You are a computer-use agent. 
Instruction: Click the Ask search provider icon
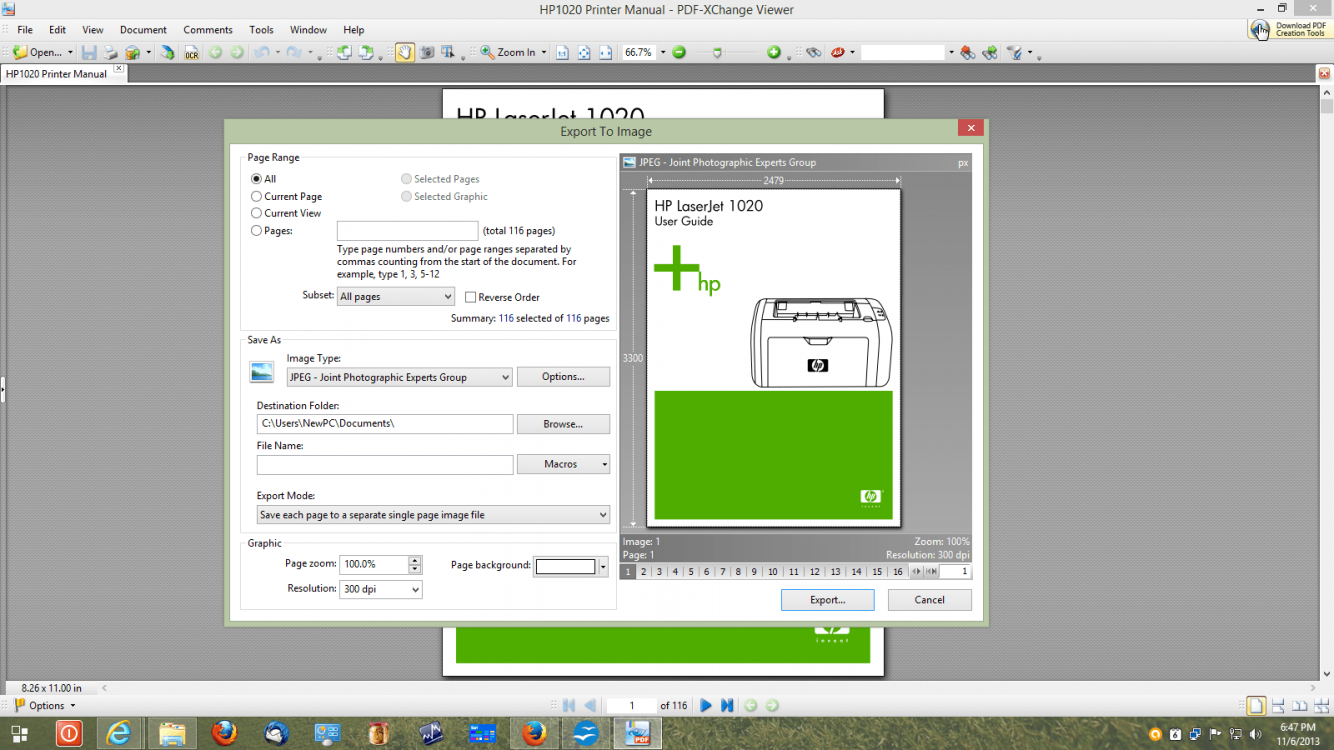(838, 52)
